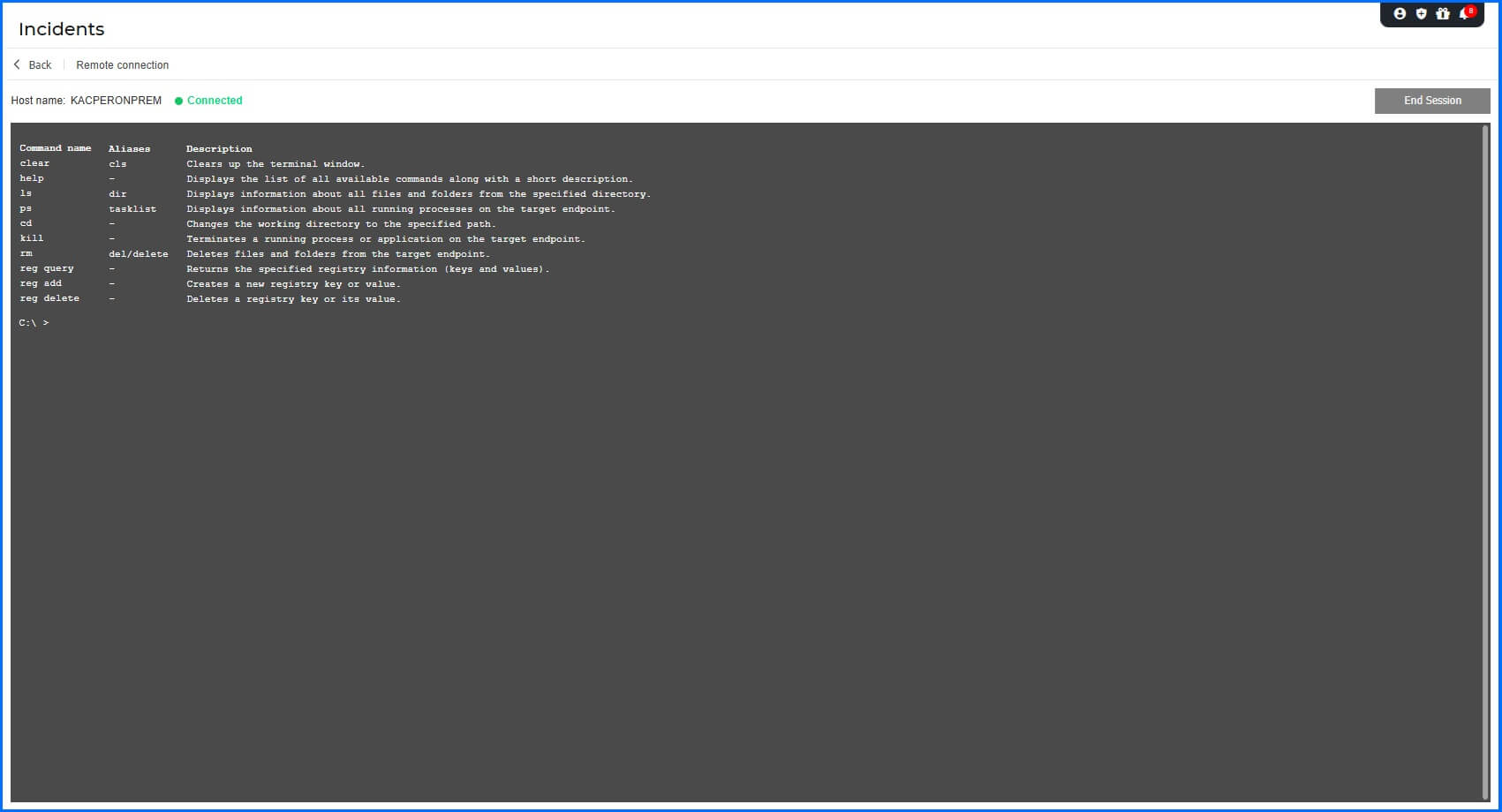
Task: Select the 'tasklist' alias text
Action: [x=132, y=209]
